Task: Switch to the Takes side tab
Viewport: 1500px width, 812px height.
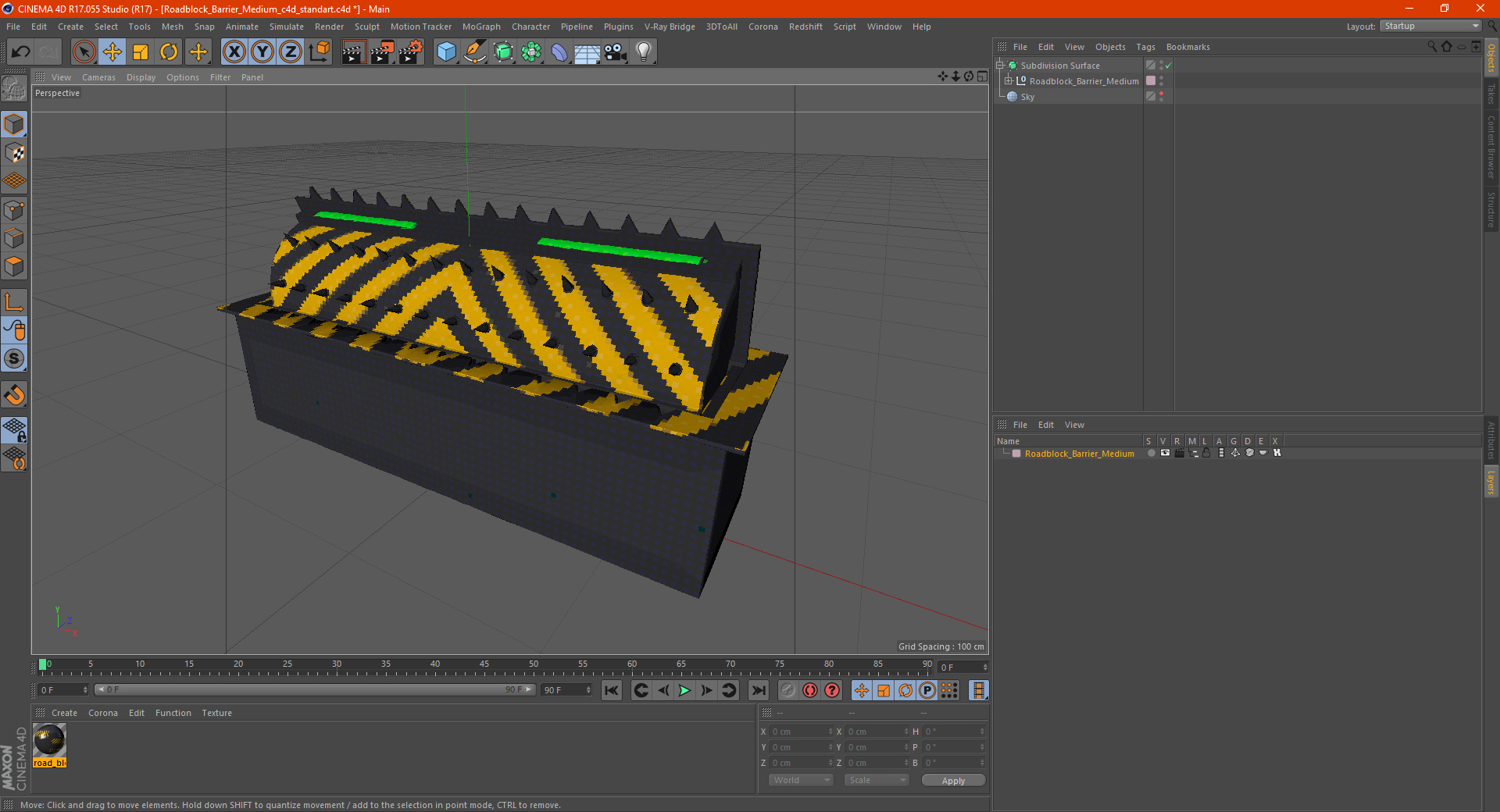Action: [1491, 94]
